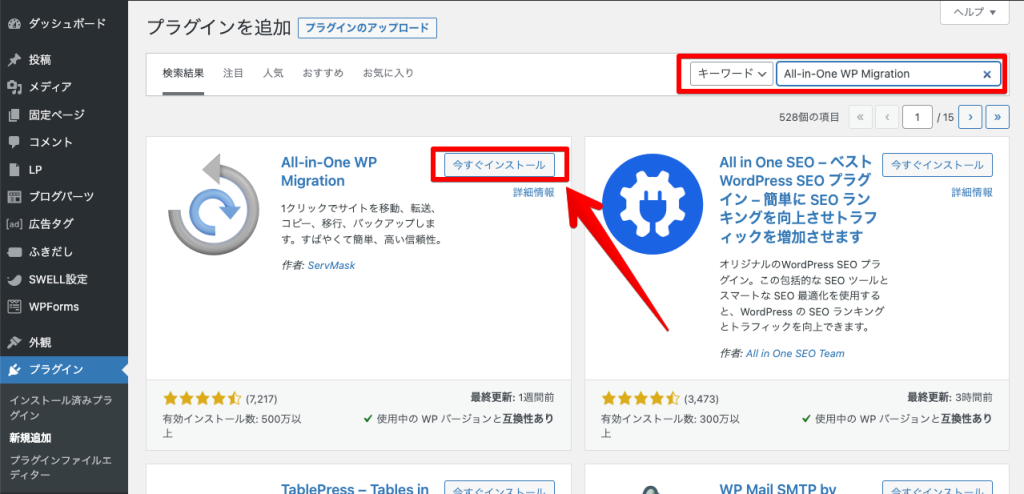Install the WP Mail SMTP plugin

click(x=937, y=487)
